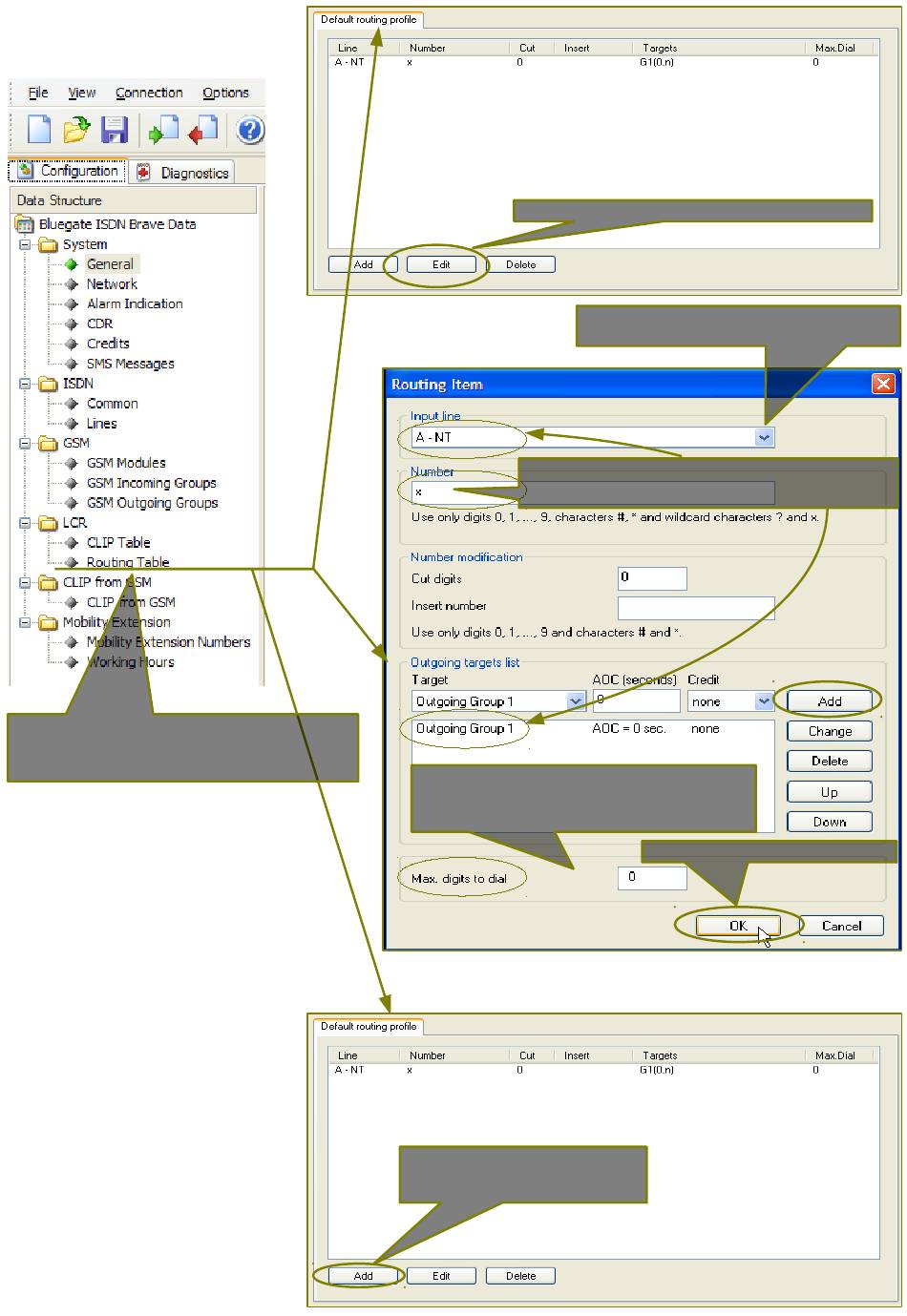Image resolution: width=907 pixels, height=1316 pixels.
Task: Click the Bluegate ISDN Brave Data root icon
Action: coord(25,224)
